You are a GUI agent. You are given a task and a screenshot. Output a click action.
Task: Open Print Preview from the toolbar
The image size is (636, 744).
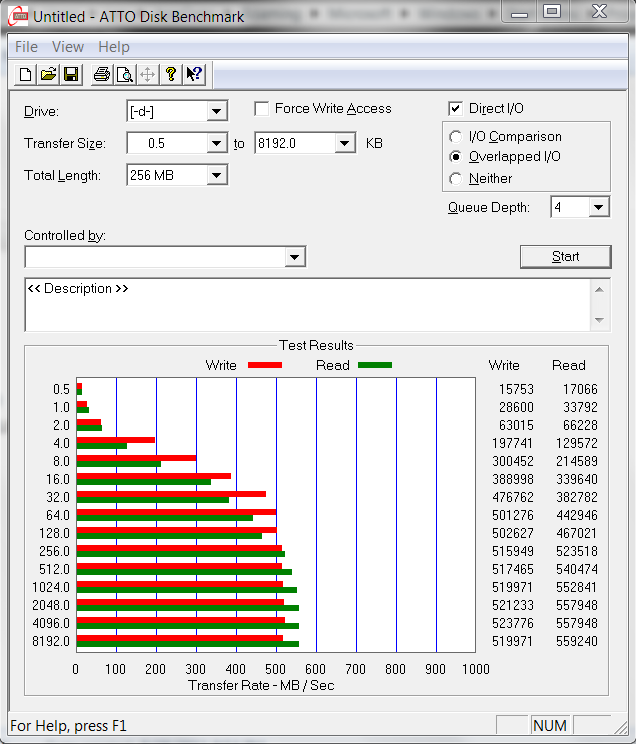tap(124, 74)
